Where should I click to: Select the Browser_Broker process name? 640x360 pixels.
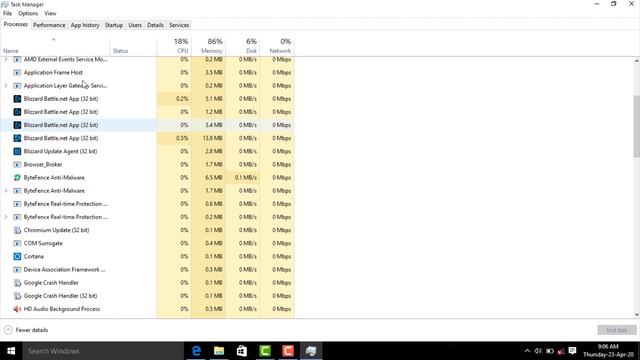click(x=43, y=164)
